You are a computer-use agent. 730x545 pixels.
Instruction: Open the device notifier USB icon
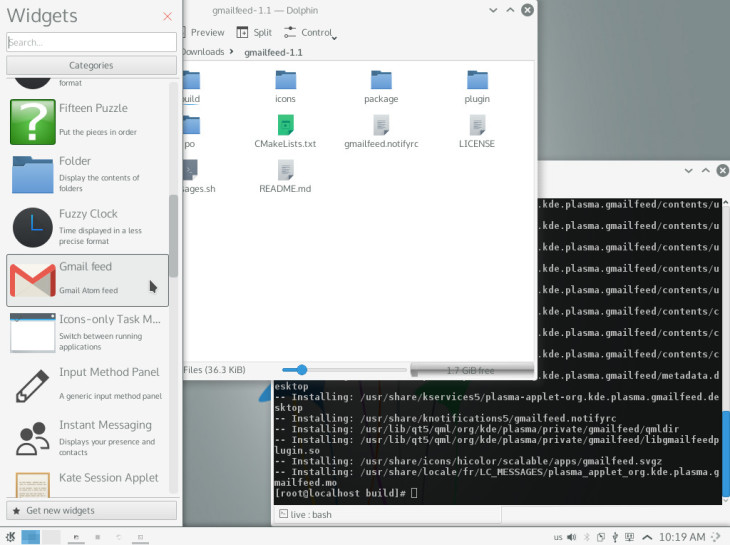click(x=615, y=537)
